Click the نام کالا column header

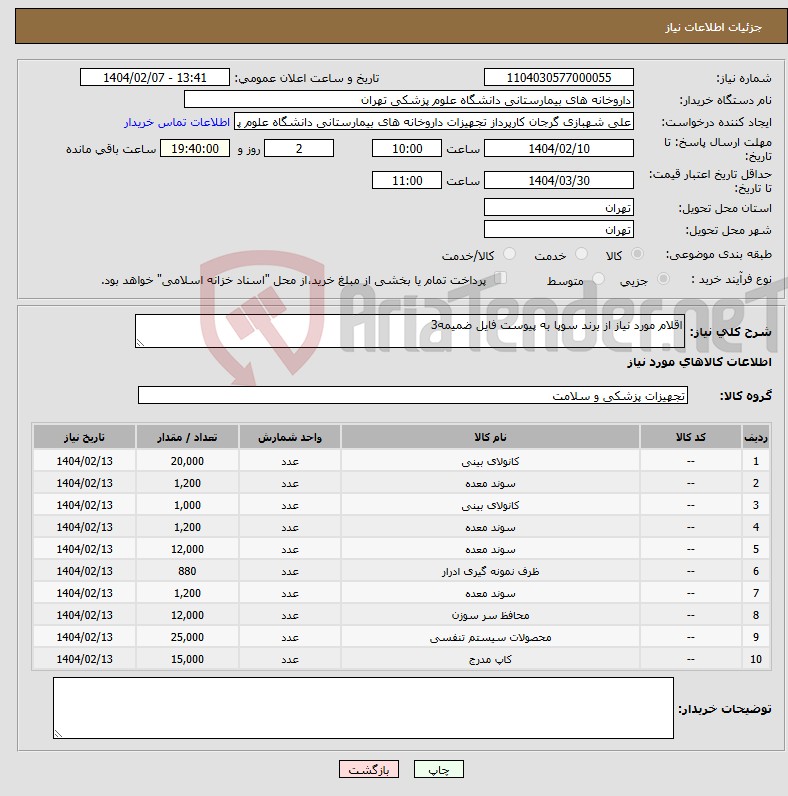pyautogui.click(x=490, y=437)
